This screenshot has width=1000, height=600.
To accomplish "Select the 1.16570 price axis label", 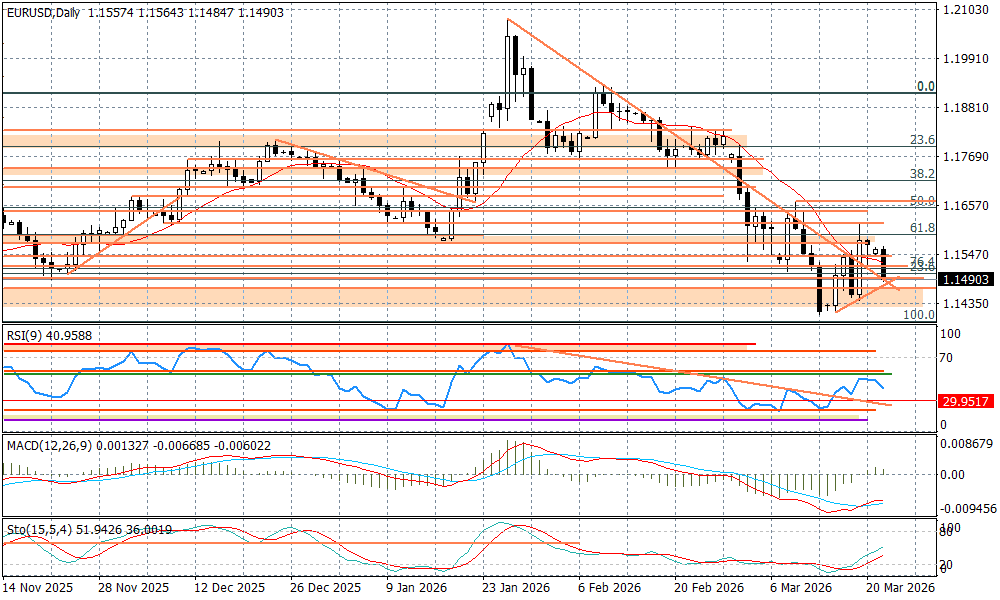I will pos(965,206).
